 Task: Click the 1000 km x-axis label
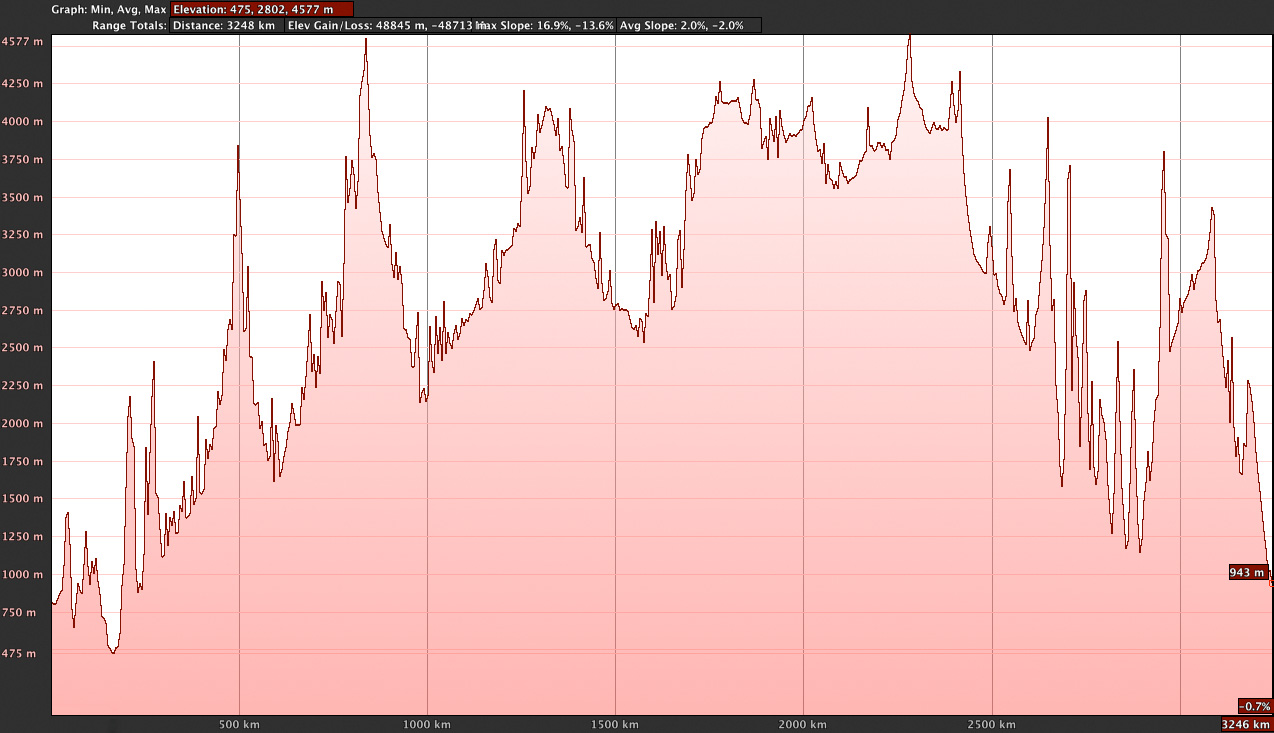[427, 724]
